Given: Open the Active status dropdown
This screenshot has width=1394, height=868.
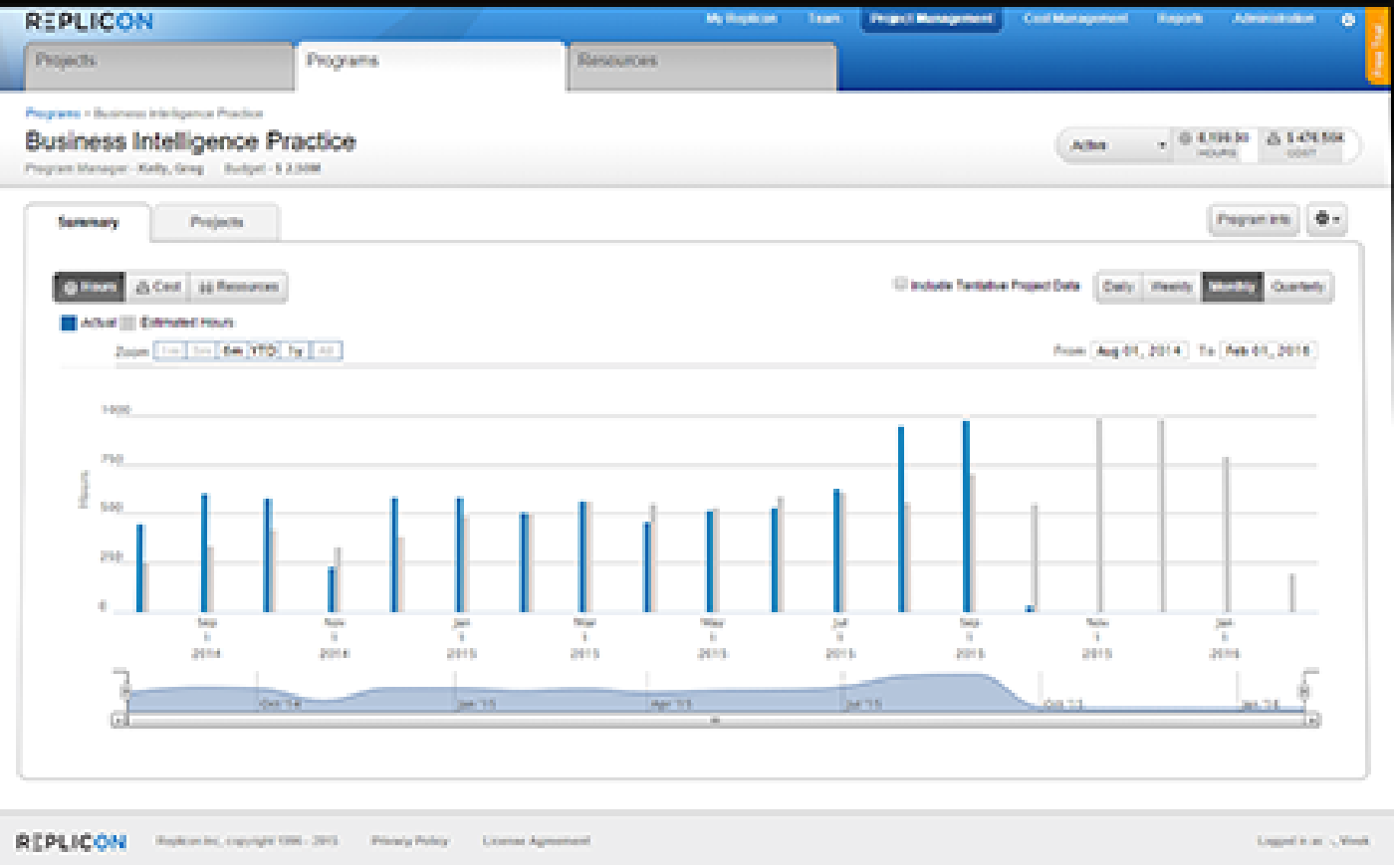Looking at the screenshot, I should [1115, 145].
